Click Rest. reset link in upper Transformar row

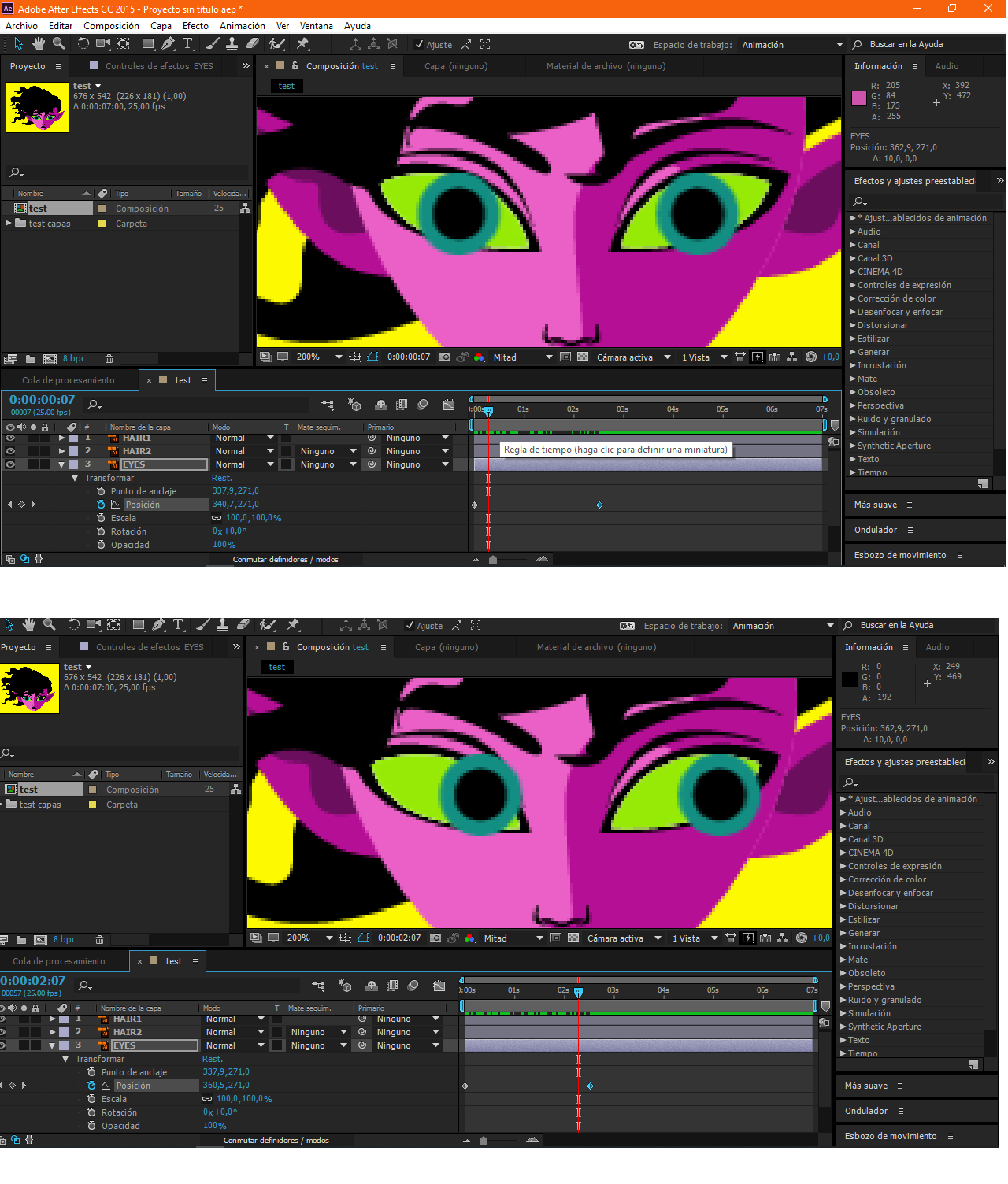pos(222,478)
